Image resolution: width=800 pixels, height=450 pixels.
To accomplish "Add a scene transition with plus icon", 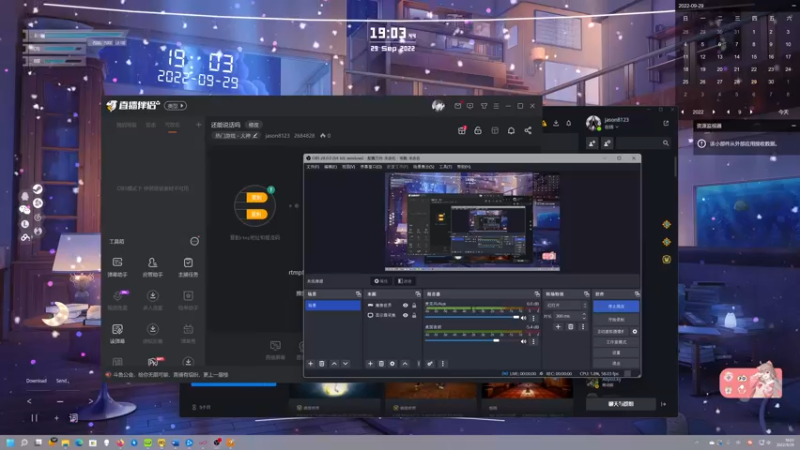I will tap(558, 327).
